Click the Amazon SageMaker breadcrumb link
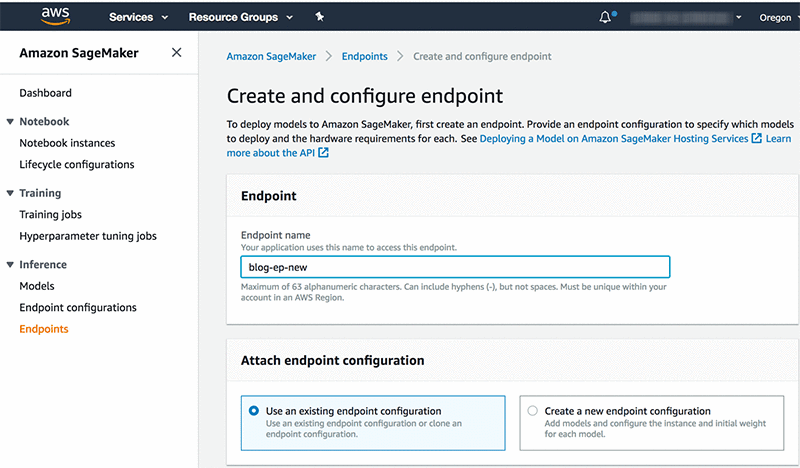The image size is (800, 468). click(271, 57)
